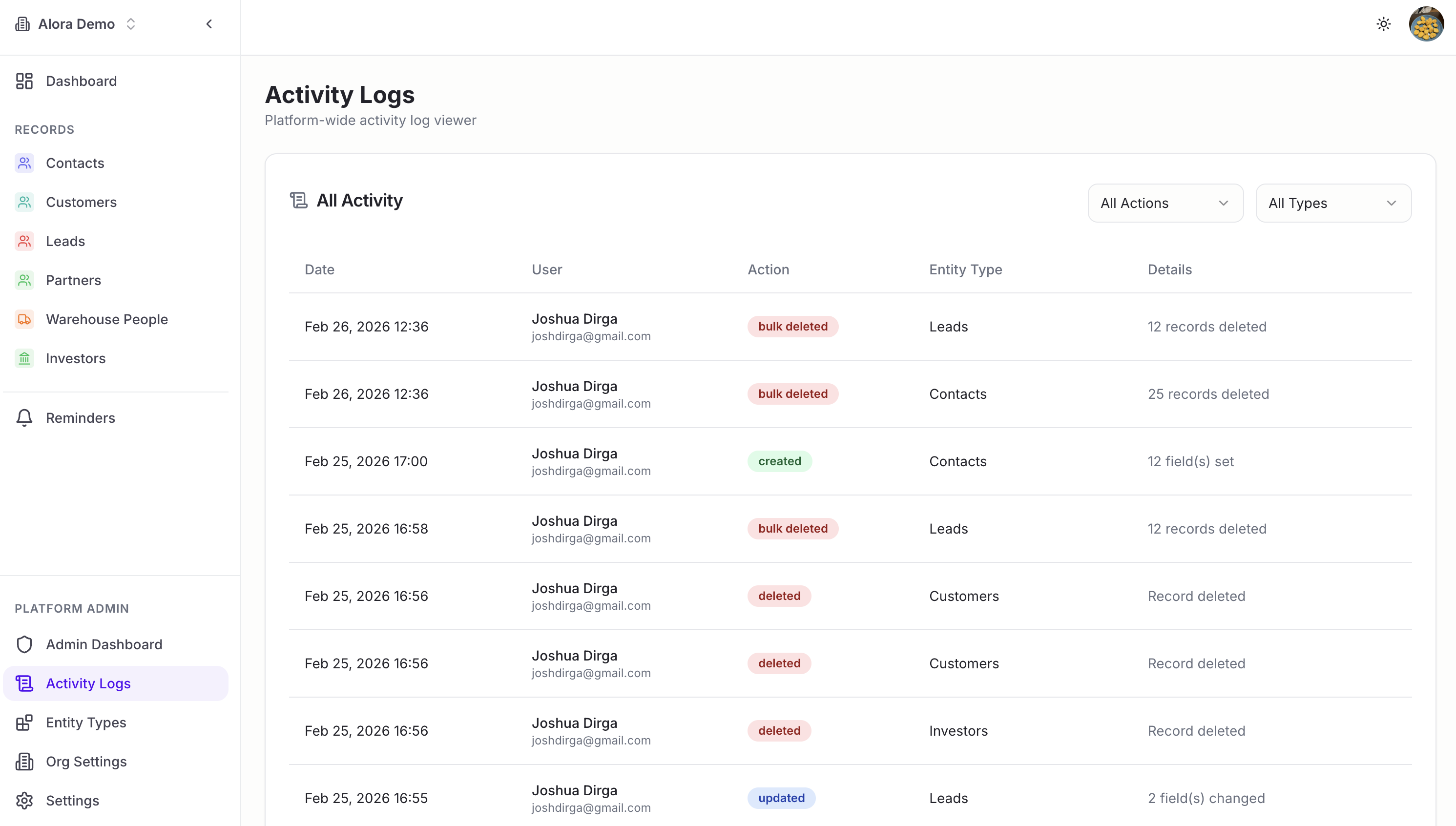The image size is (1456, 826).
Task: Collapse the sidebar with the chevron arrow
Action: click(209, 24)
